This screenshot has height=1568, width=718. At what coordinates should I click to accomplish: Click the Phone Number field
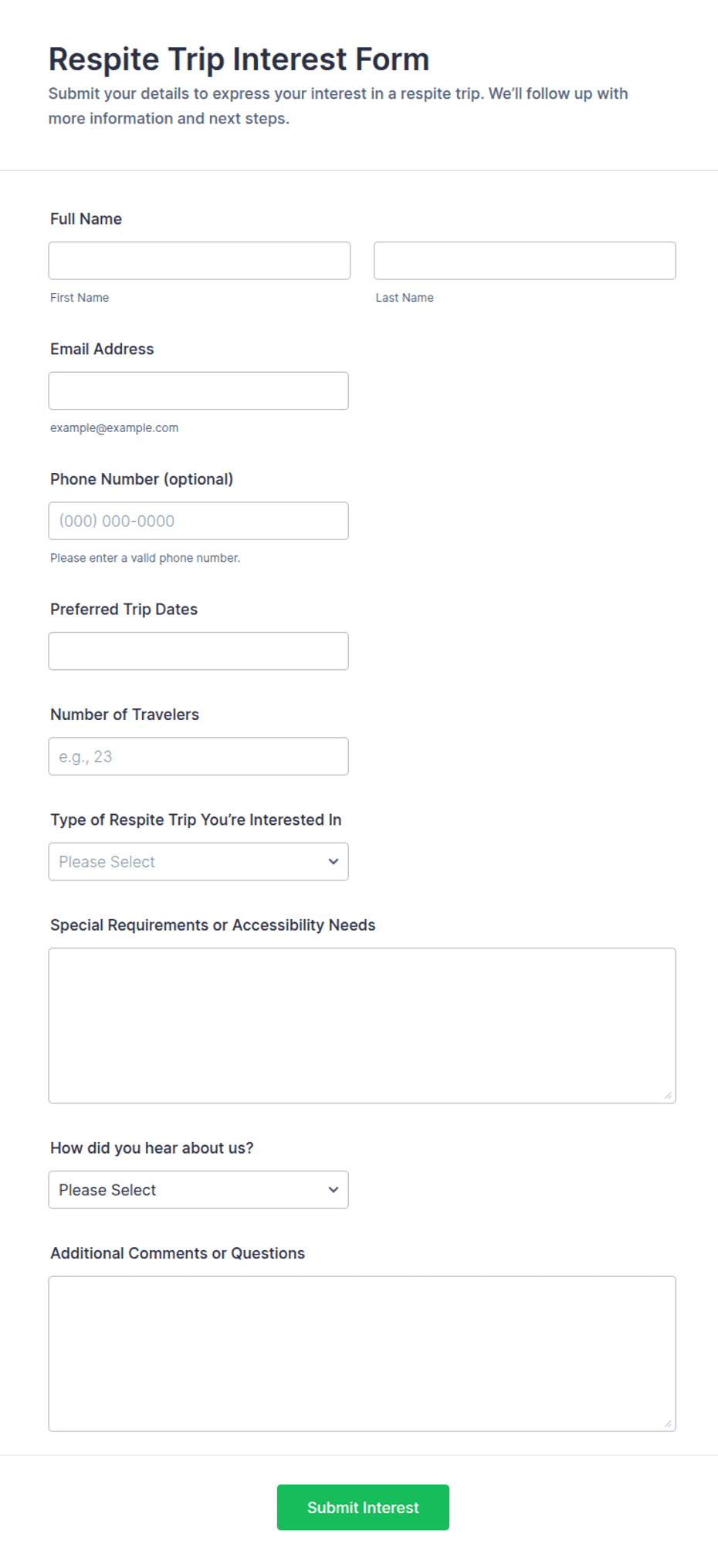click(198, 521)
